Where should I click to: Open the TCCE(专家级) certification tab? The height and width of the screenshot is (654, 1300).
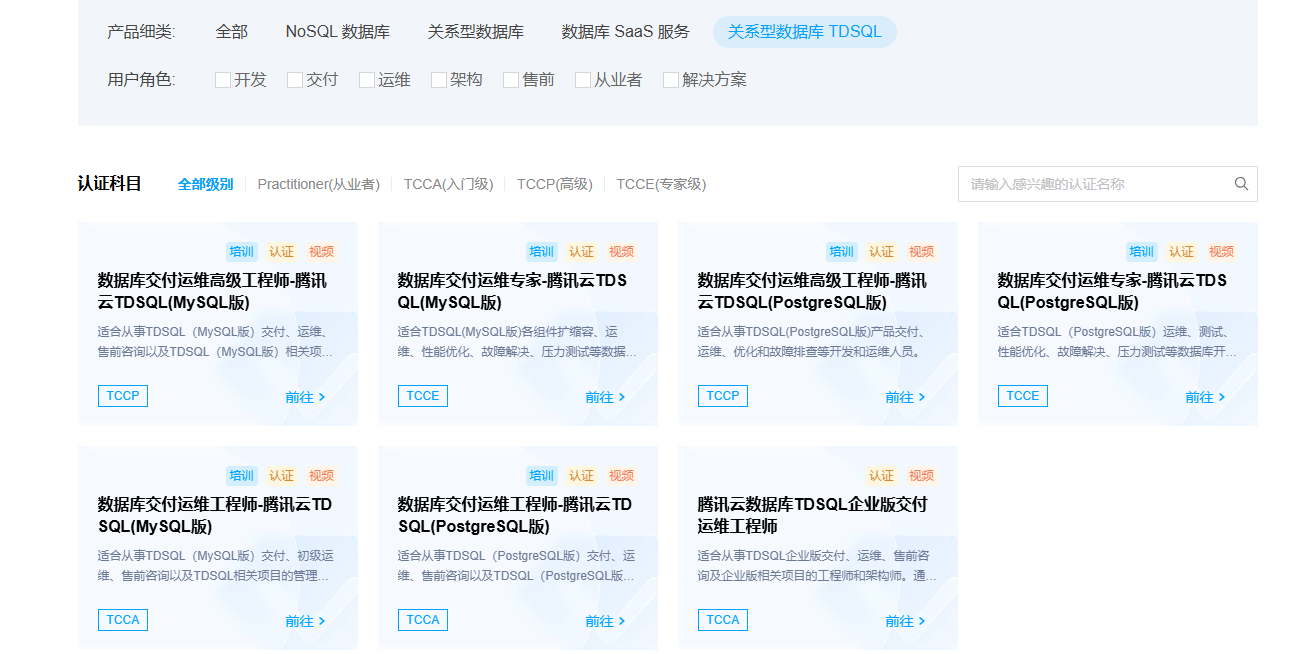point(662,183)
